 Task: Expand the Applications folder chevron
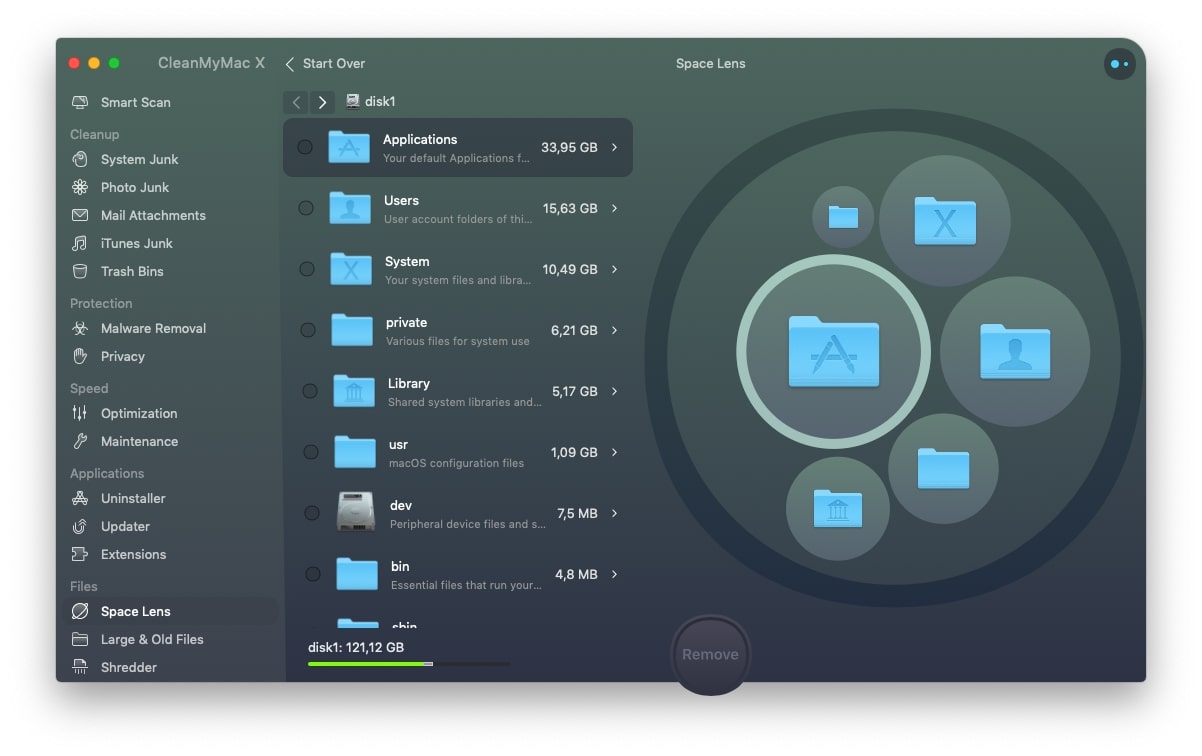point(614,147)
